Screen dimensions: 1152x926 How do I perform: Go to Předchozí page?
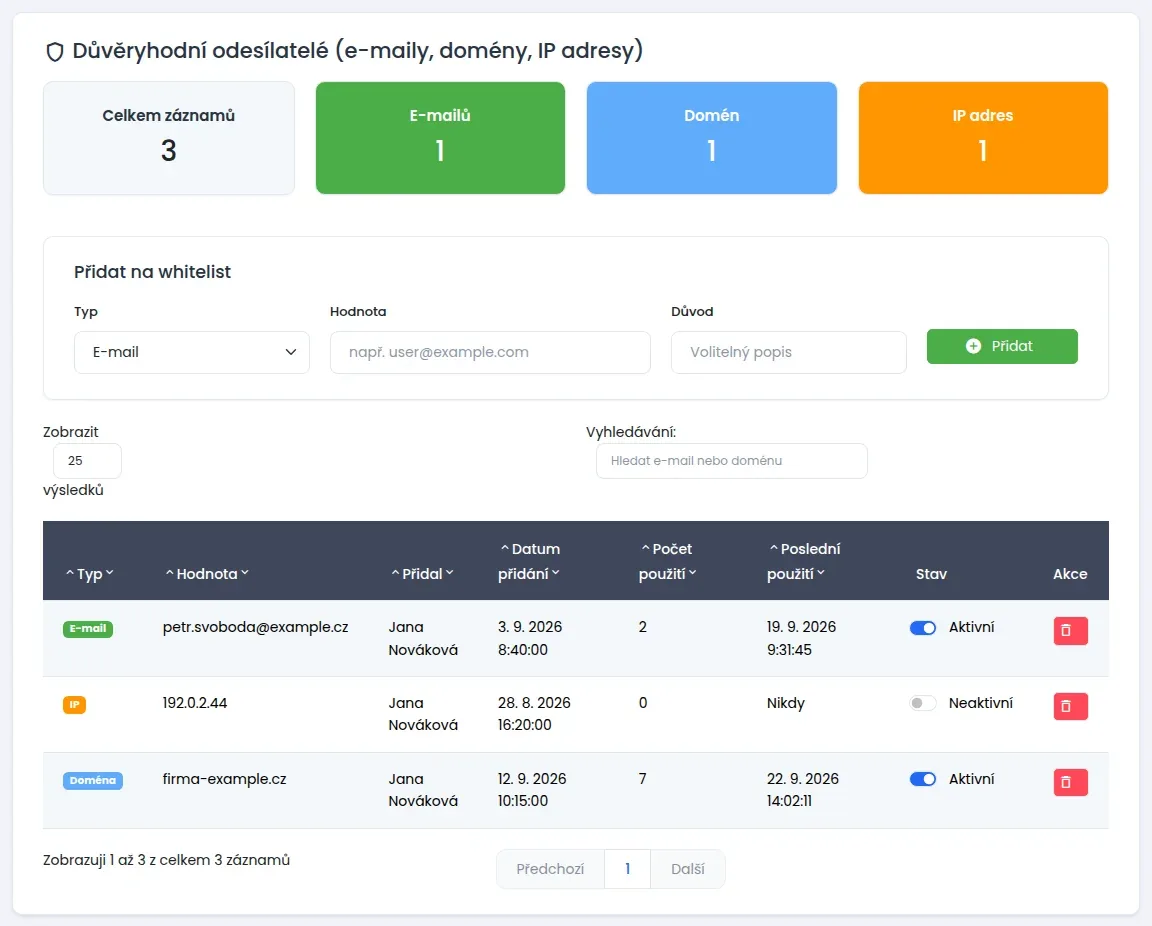[550, 869]
